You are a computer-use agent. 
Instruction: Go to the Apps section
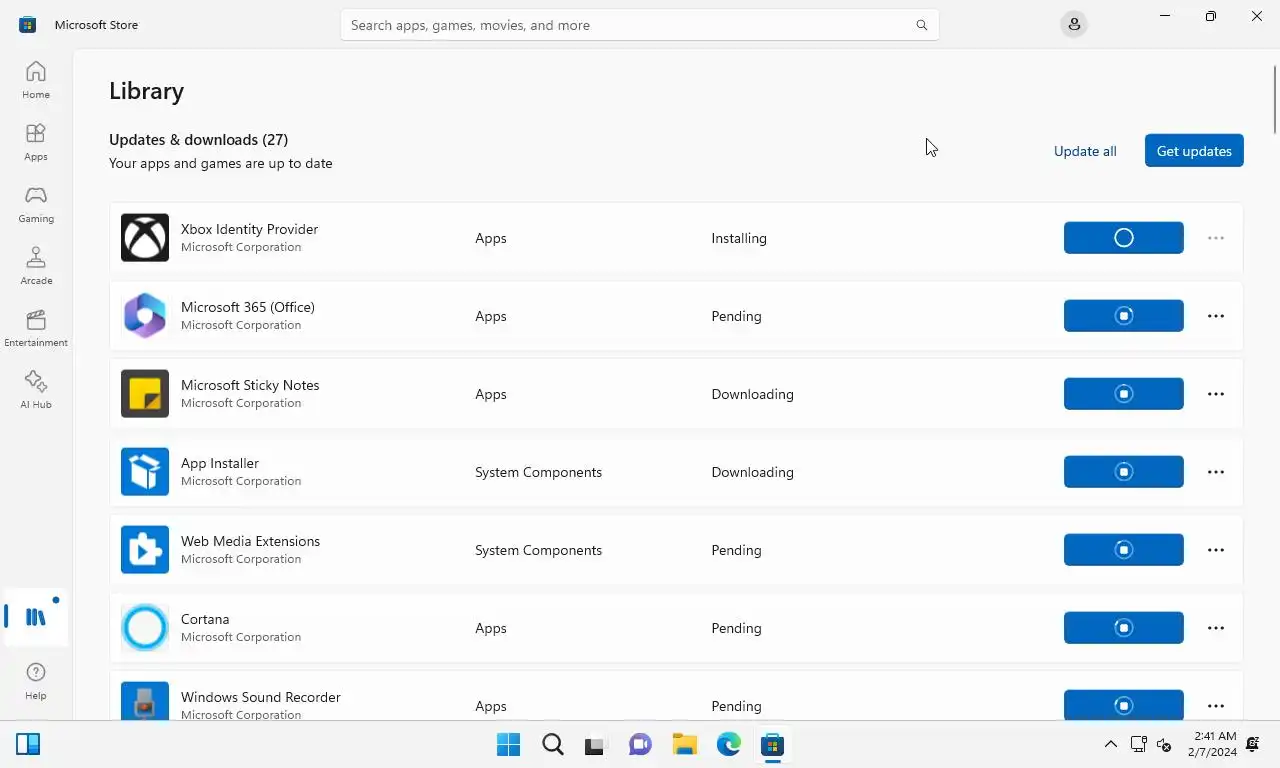[x=36, y=142]
